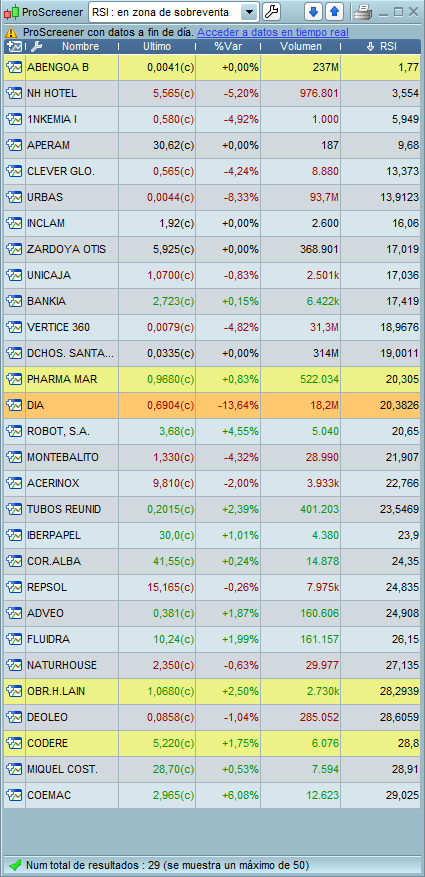Open the Acceder a datos en tiempo real link
This screenshot has height=877, width=425.
pyautogui.click(x=272, y=32)
